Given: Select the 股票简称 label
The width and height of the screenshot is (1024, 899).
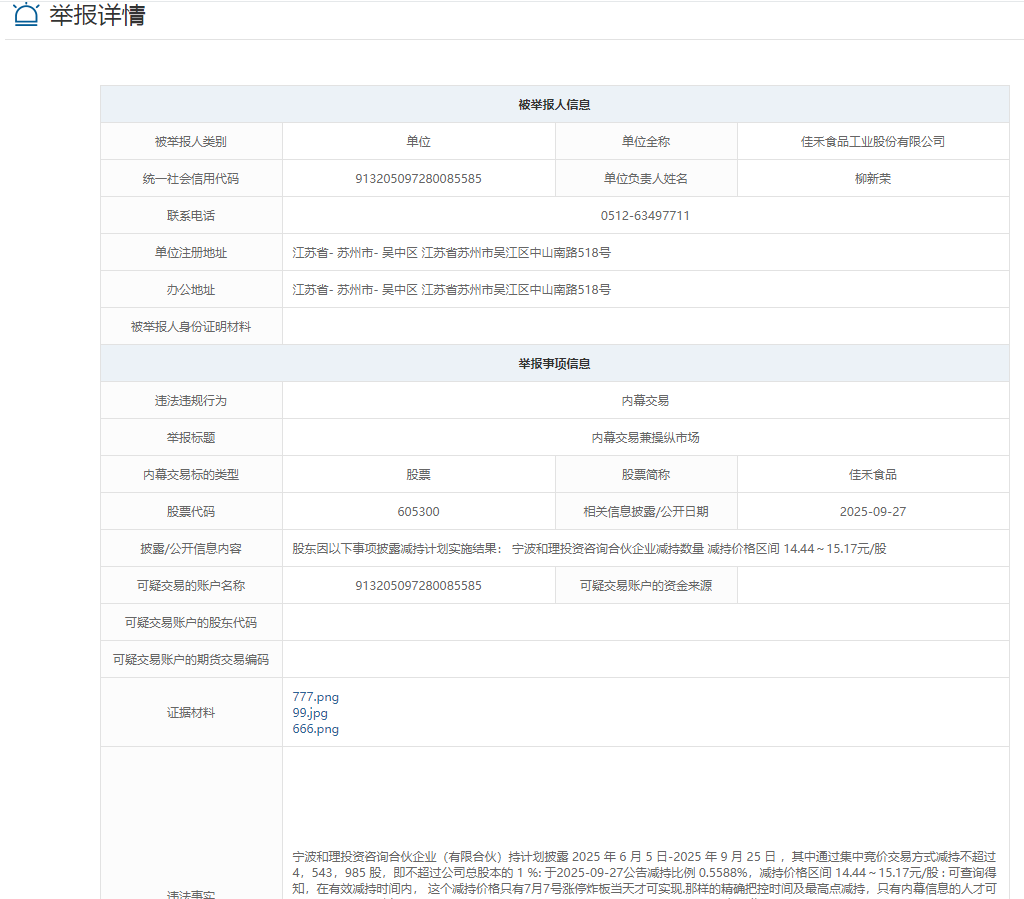Looking at the screenshot, I should click(646, 475).
